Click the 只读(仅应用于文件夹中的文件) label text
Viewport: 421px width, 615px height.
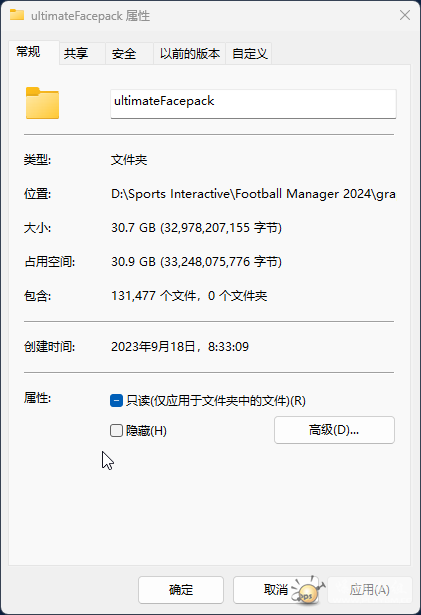pos(216,400)
